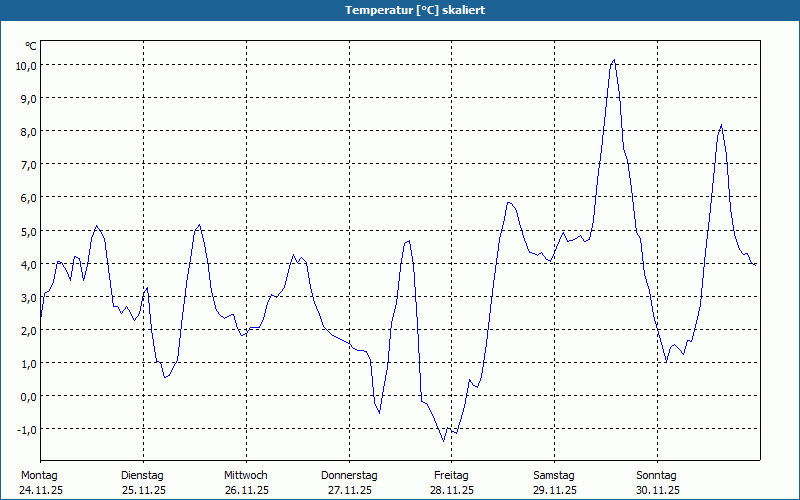Click the 10 °C peak on Samstag's curve

click(x=614, y=60)
